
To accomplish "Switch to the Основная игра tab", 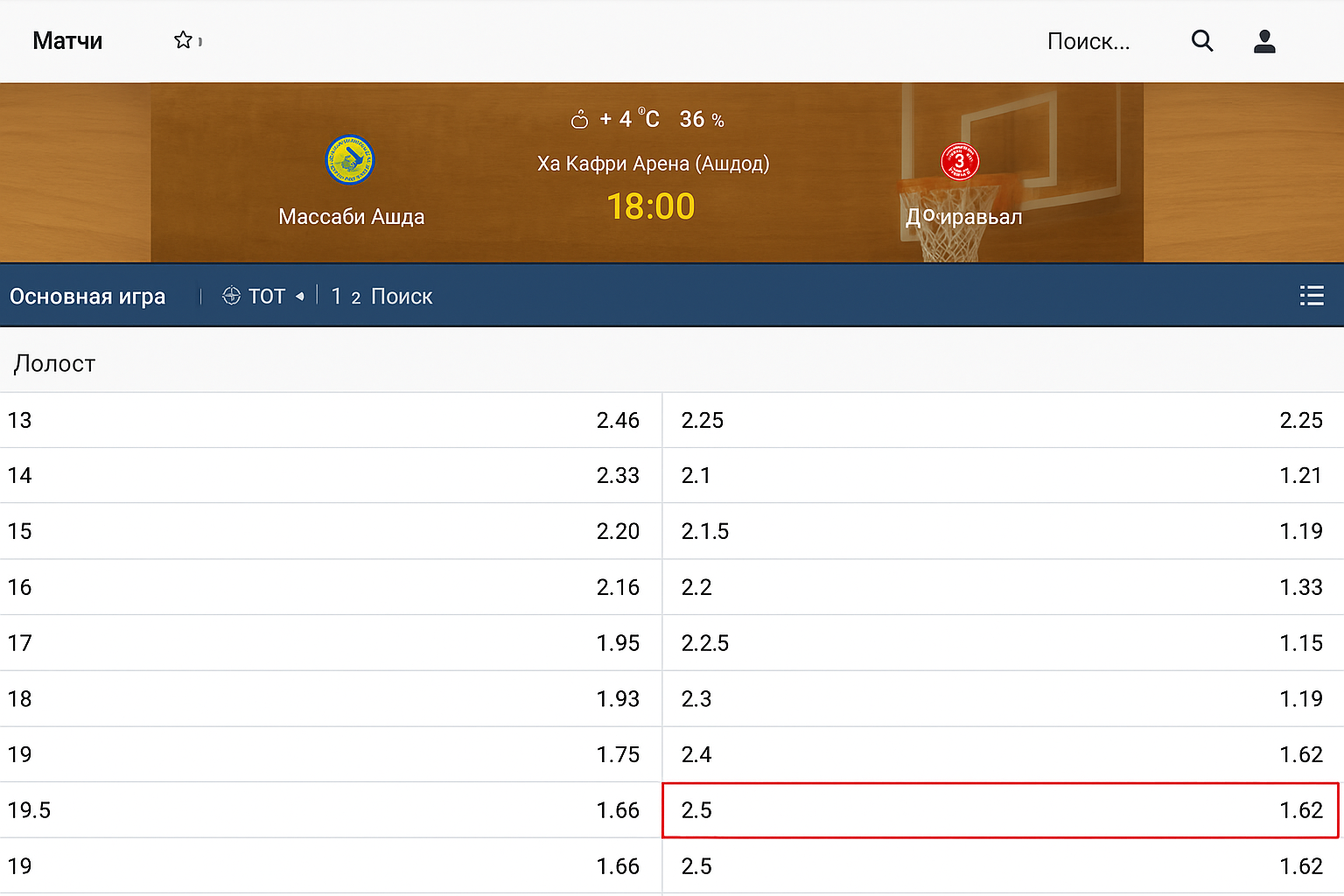I will [87, 296].
